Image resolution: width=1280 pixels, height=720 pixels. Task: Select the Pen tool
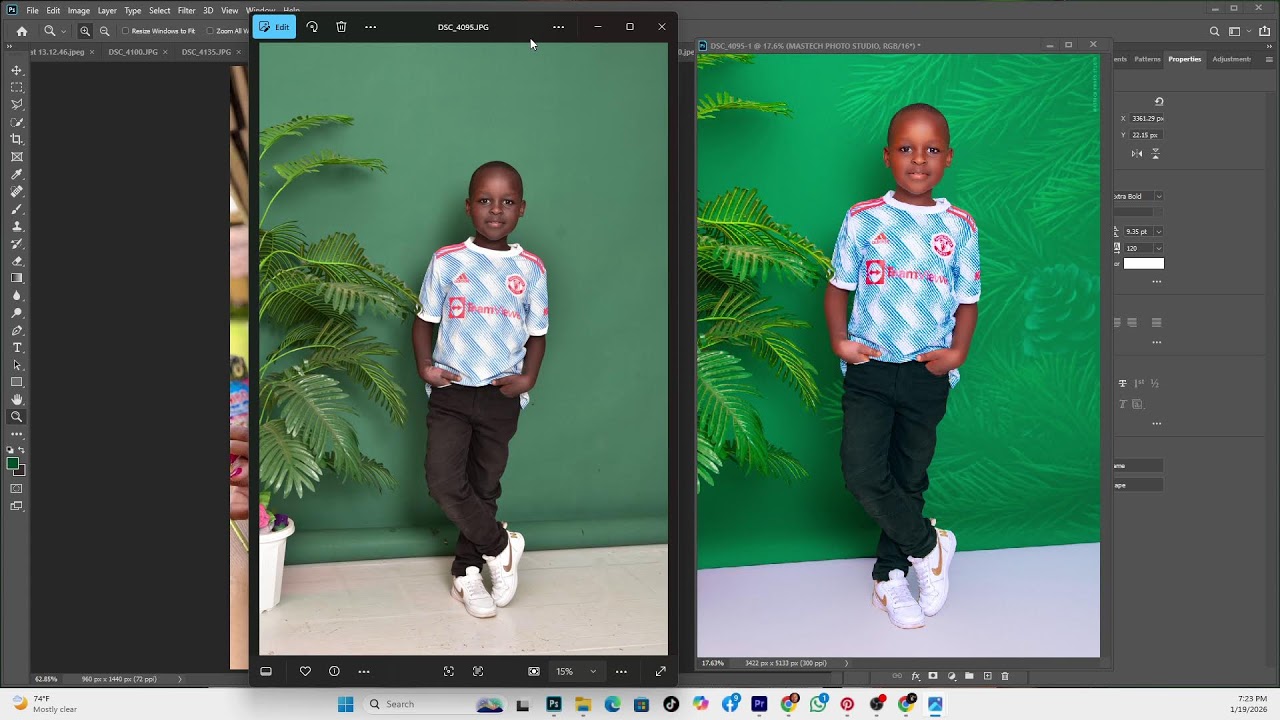click(x=17, y=330)
